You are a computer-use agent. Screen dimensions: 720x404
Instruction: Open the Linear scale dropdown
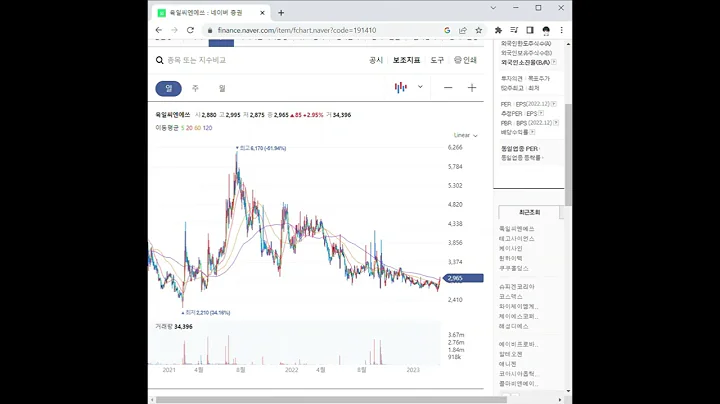[x=465, y=135]
